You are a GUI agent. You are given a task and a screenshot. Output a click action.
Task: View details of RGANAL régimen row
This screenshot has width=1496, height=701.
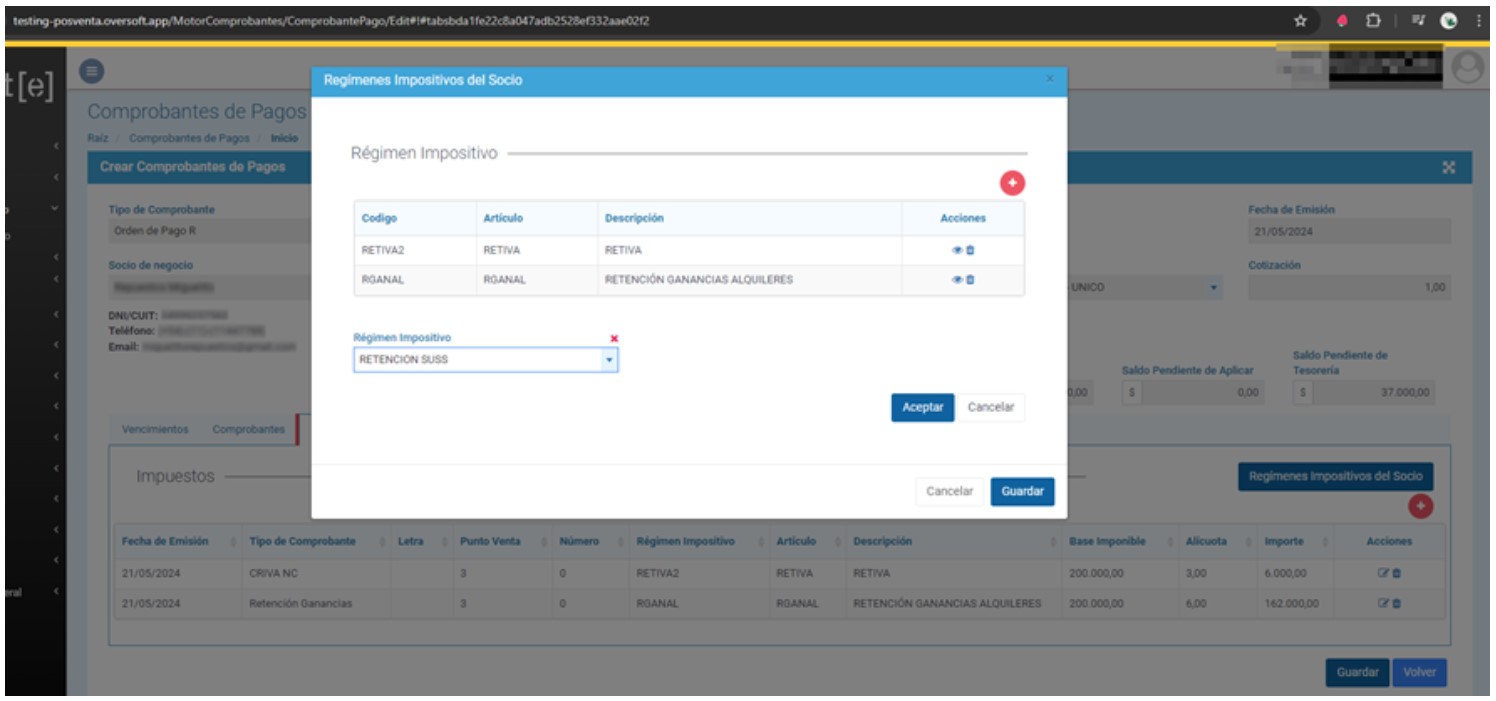pos(958,280)
